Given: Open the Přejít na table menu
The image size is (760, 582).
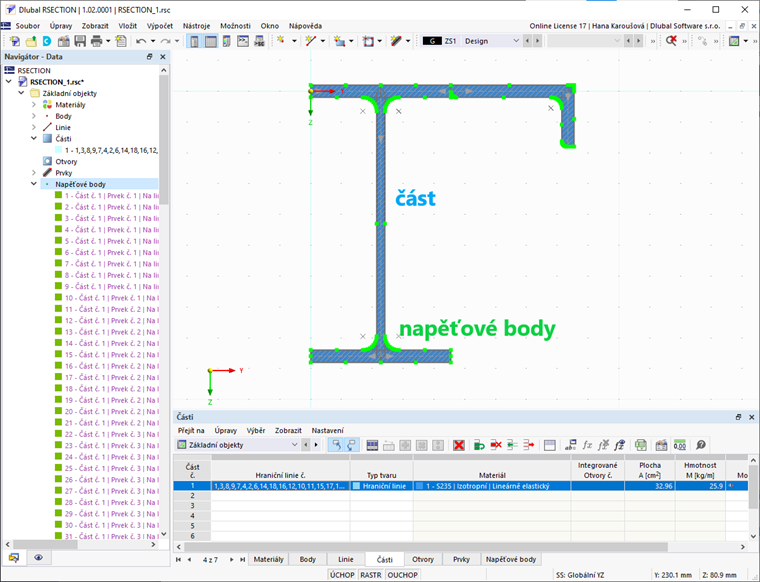Looking at the screenshot, I should (191, 430).
